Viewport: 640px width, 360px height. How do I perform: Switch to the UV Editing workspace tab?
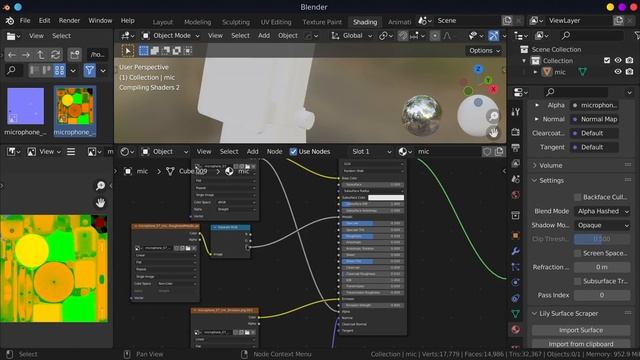coord(276,22)
